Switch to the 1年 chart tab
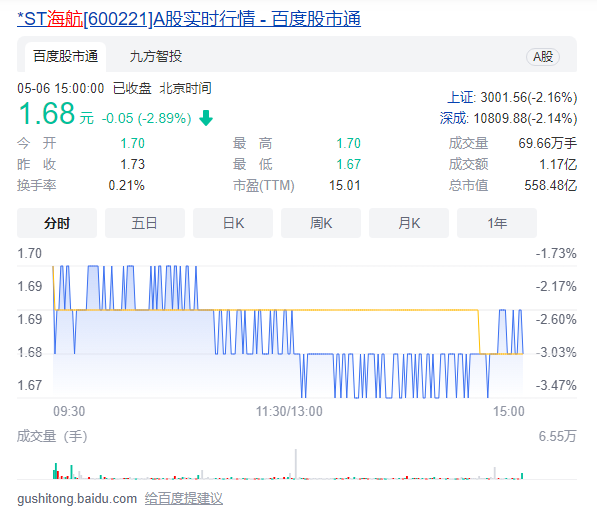 click(x=496, y=223)
